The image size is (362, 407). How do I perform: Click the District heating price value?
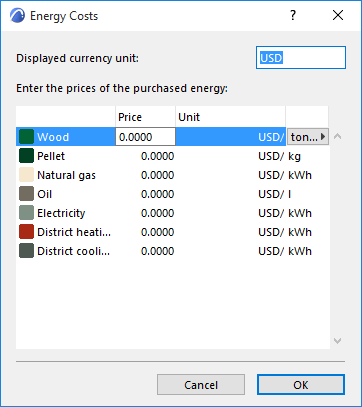tap(157, 232)
